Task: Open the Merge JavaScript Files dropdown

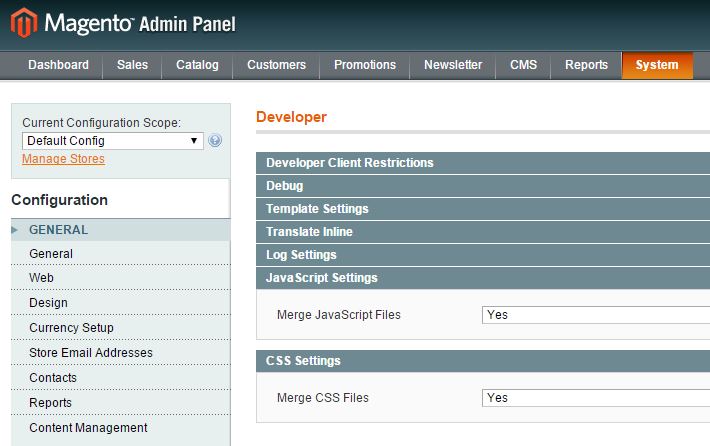Action: pyautogui.click(x=596, y=315)
